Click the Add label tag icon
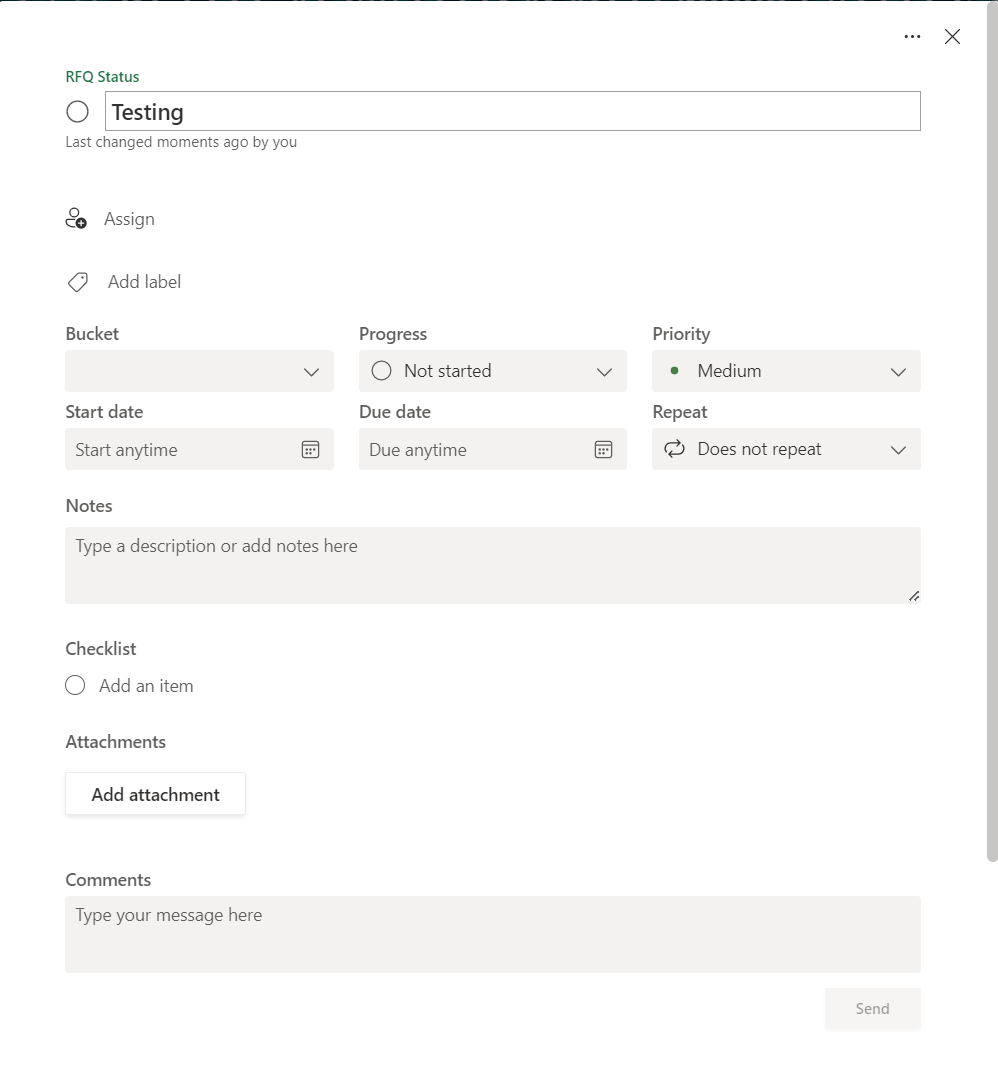This screenshot has width=998, height=1072. 78,283
